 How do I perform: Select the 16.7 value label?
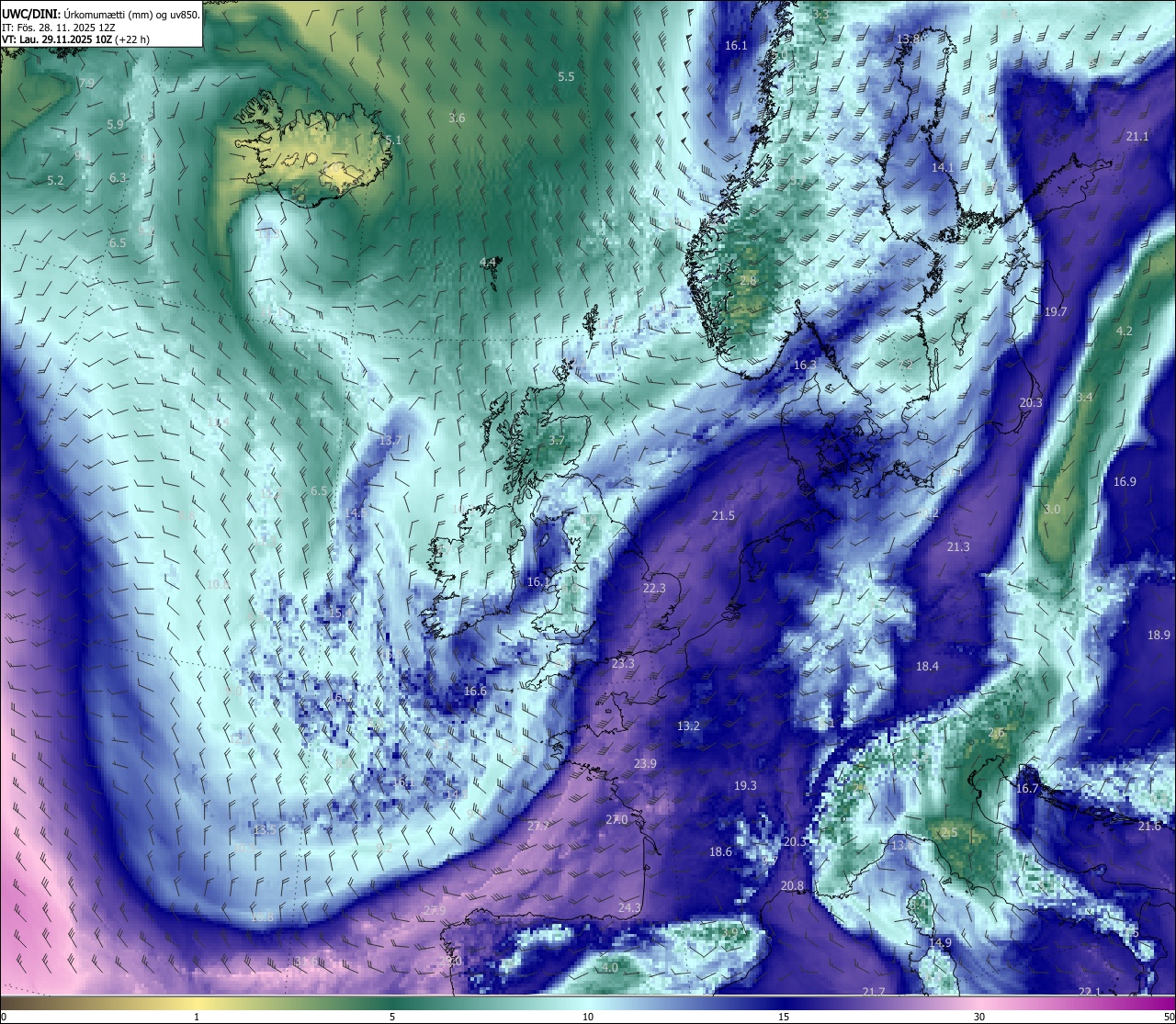pyautogui.click(x=1027, y=789)
